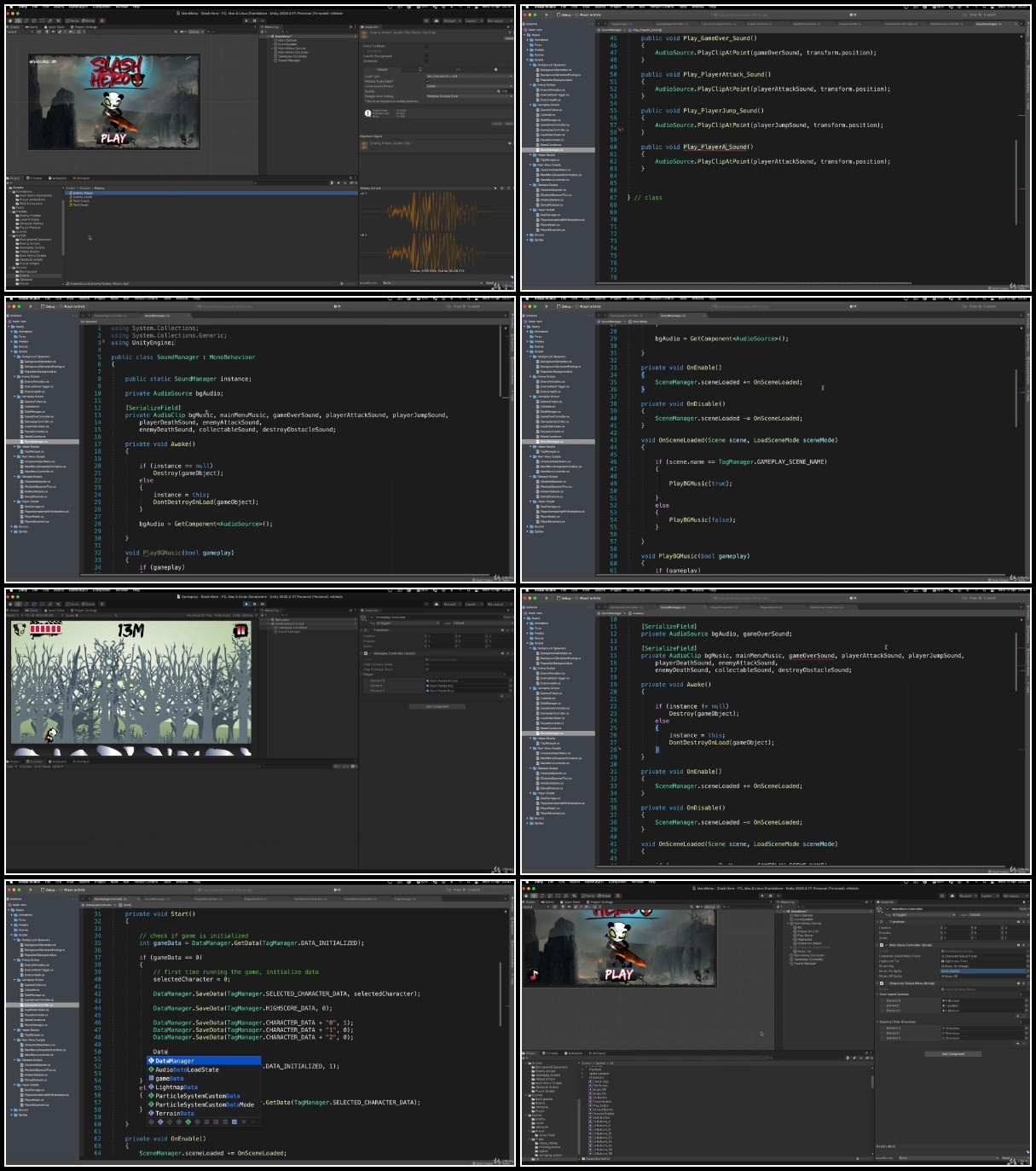Click Revert in Enemy Attack import settings
Image resolution: width=1036 pixels, height=1171 pixels.
coord(497,124)
